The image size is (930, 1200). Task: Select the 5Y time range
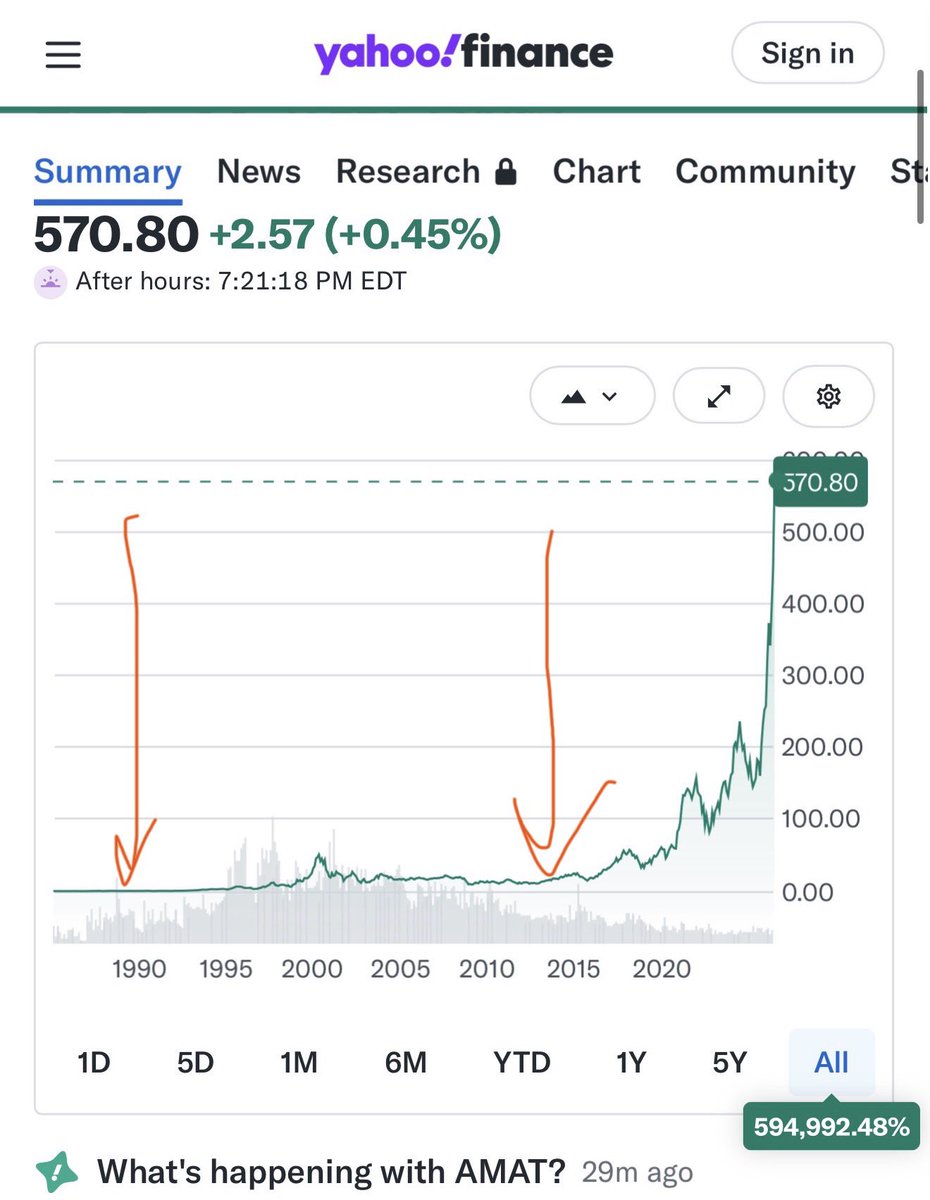pyautogui.click(x=730, y=1062)
